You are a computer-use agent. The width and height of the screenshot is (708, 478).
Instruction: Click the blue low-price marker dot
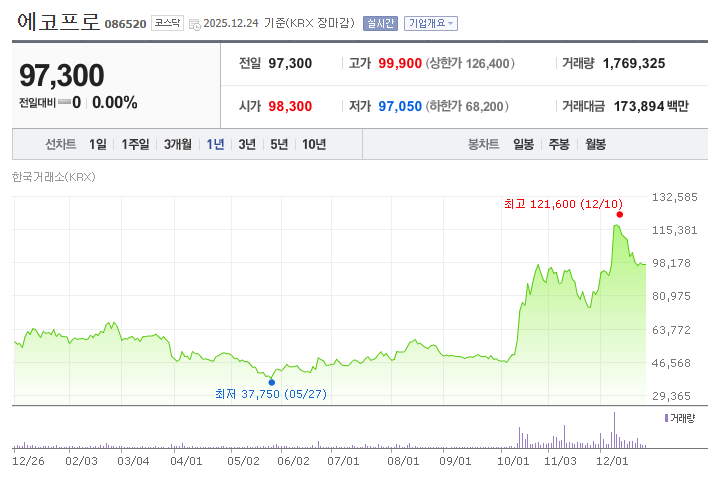(271, 382)
